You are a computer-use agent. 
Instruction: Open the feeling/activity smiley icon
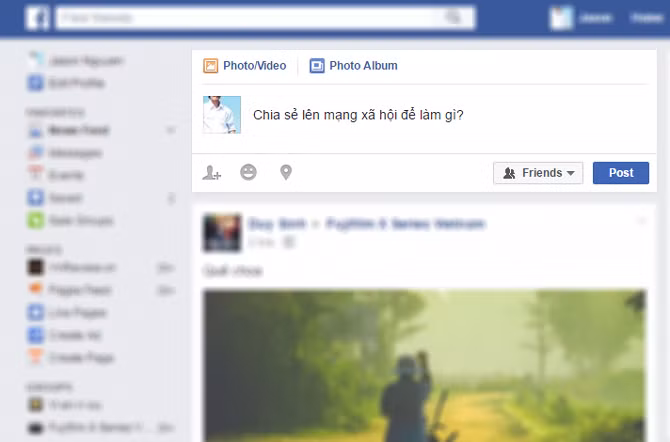coord(248,173)
